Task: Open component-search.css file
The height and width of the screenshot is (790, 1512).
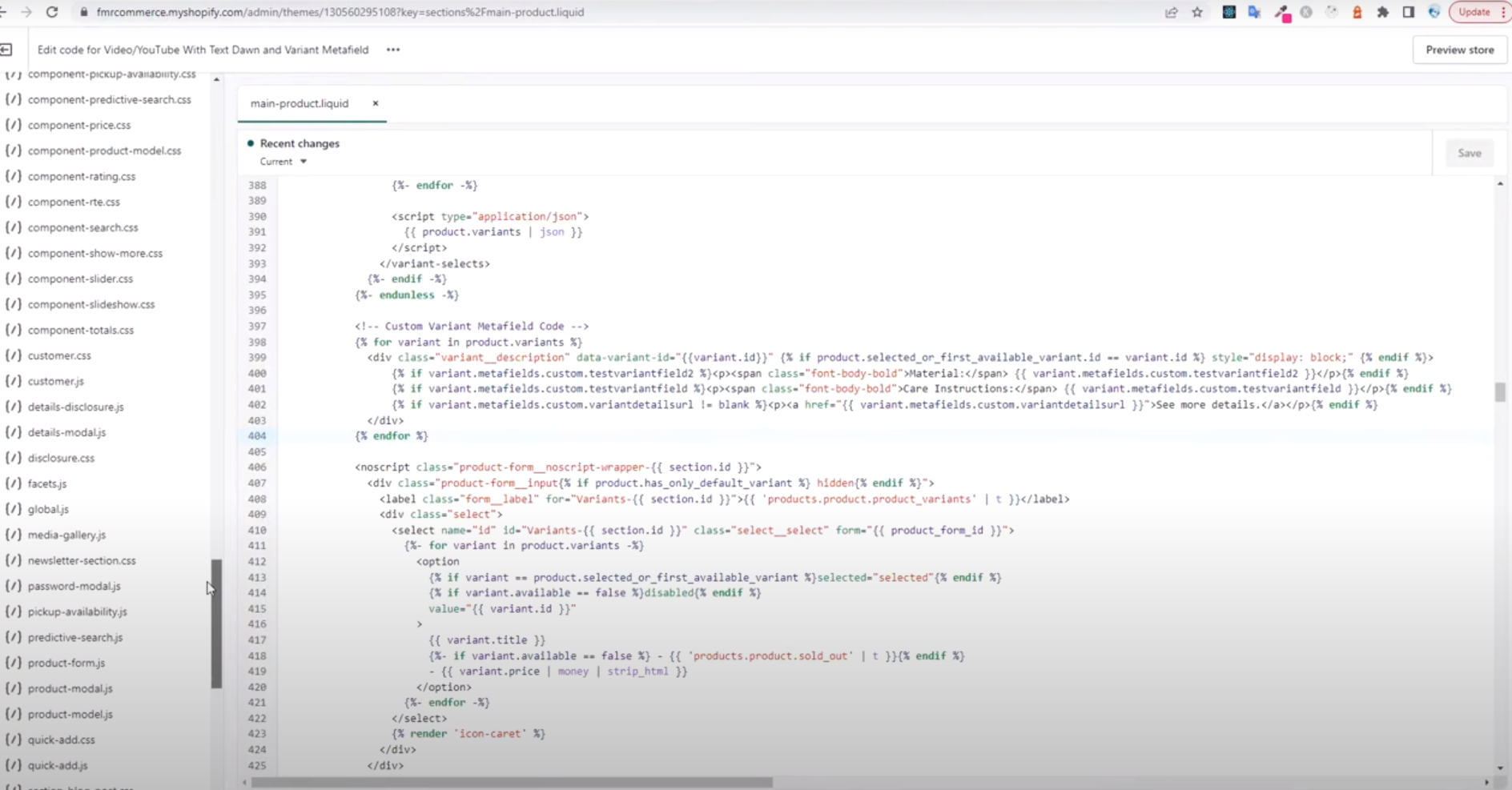Action: tap(82, 227)
